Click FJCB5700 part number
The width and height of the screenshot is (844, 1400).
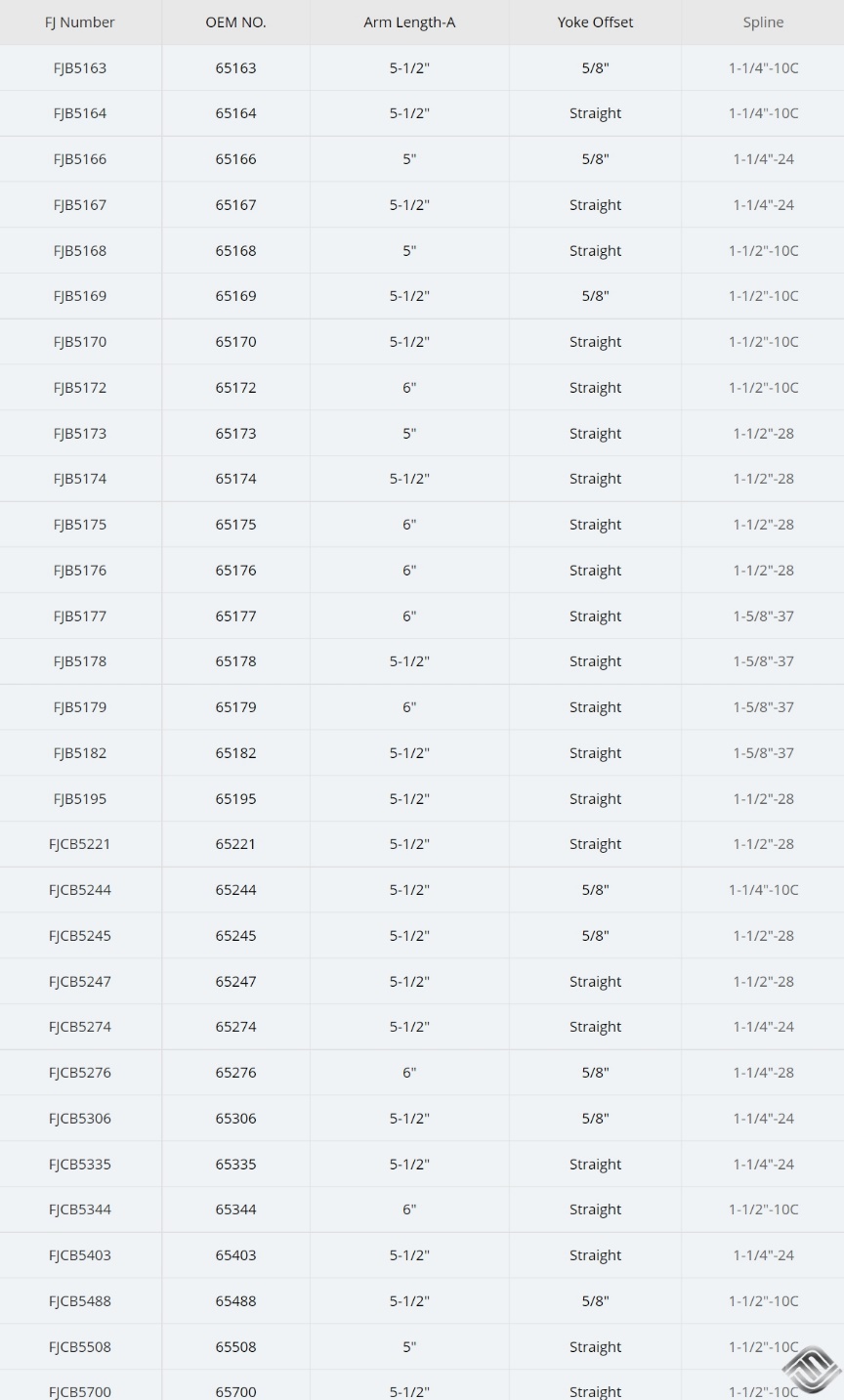(x=80, y=1391)
